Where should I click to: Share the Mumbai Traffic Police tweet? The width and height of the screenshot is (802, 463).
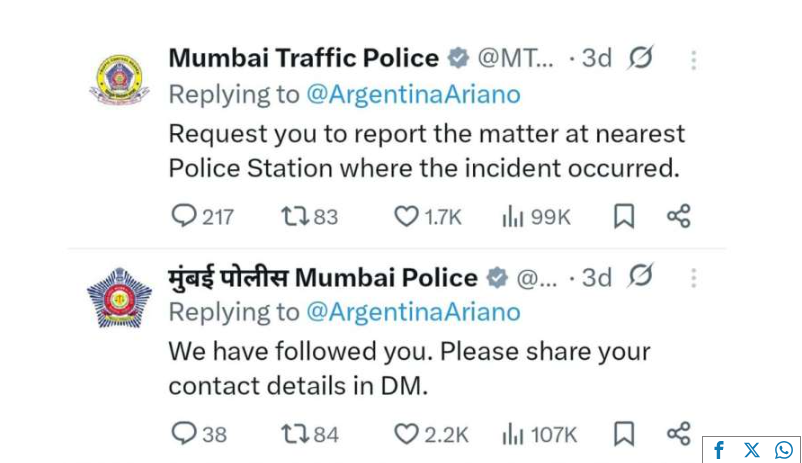click(x=679, y=216)
